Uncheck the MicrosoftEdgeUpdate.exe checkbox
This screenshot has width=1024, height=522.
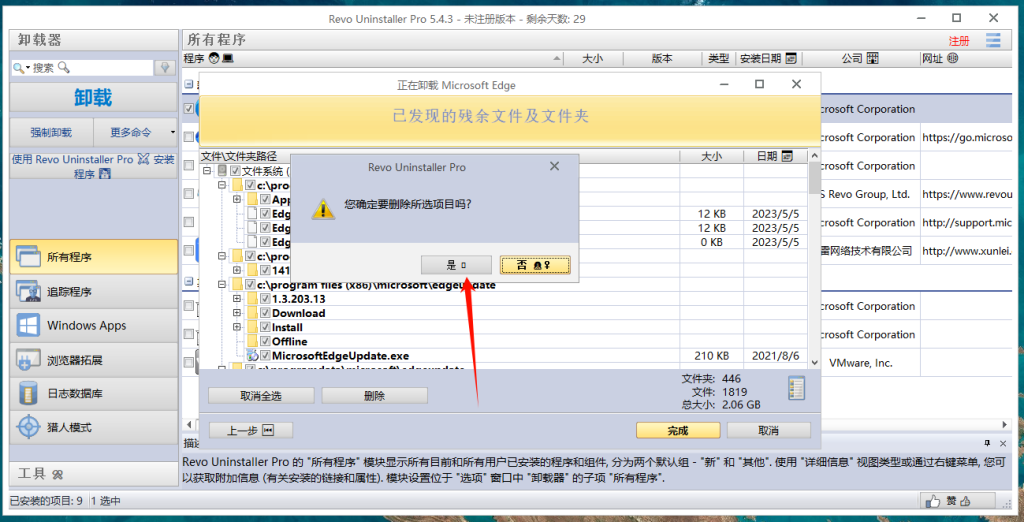tap(264, 356)
